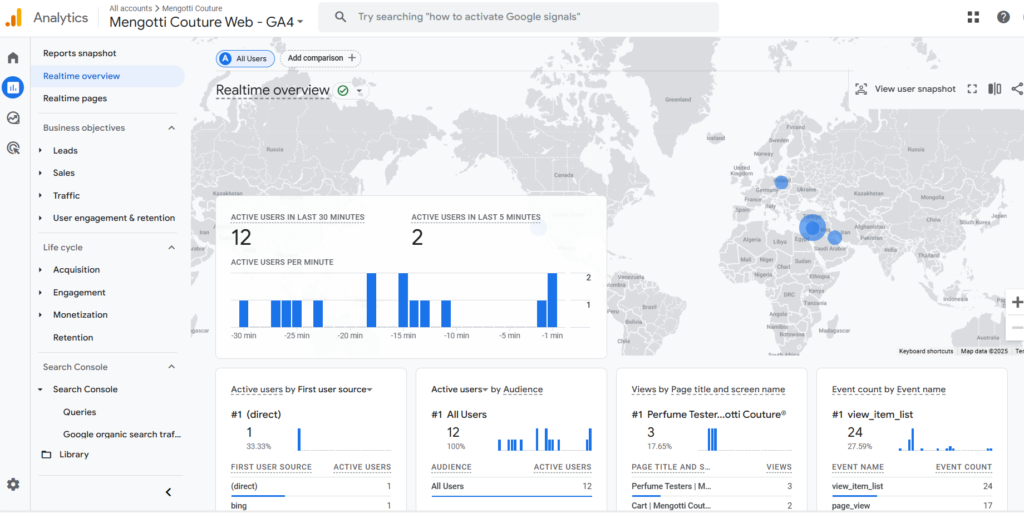Click the Active users per minute chart
Screen dimensions: 1024x513
click(x=411, y=300)
